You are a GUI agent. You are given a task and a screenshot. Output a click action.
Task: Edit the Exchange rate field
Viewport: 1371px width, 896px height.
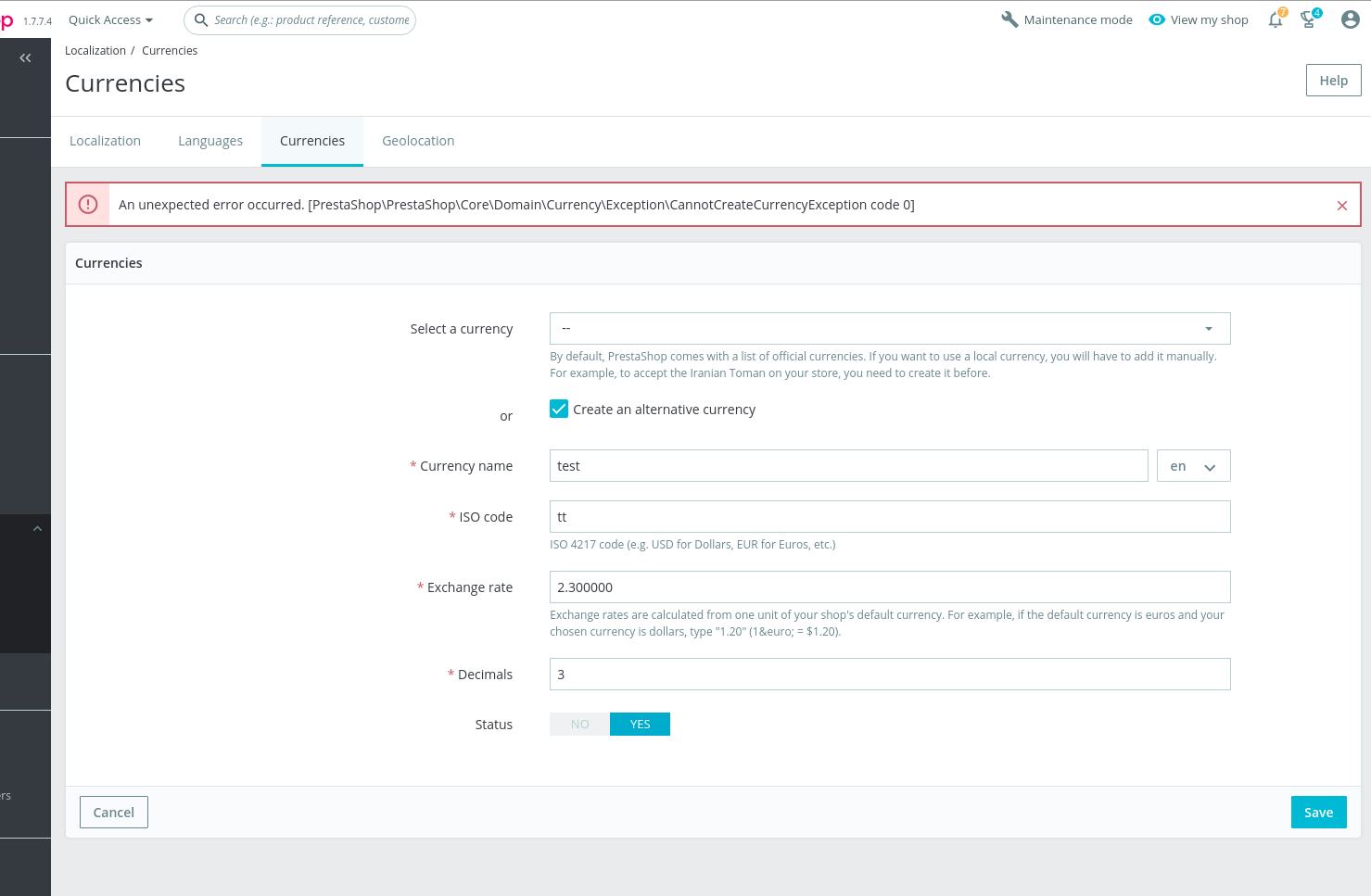(889, 587)
